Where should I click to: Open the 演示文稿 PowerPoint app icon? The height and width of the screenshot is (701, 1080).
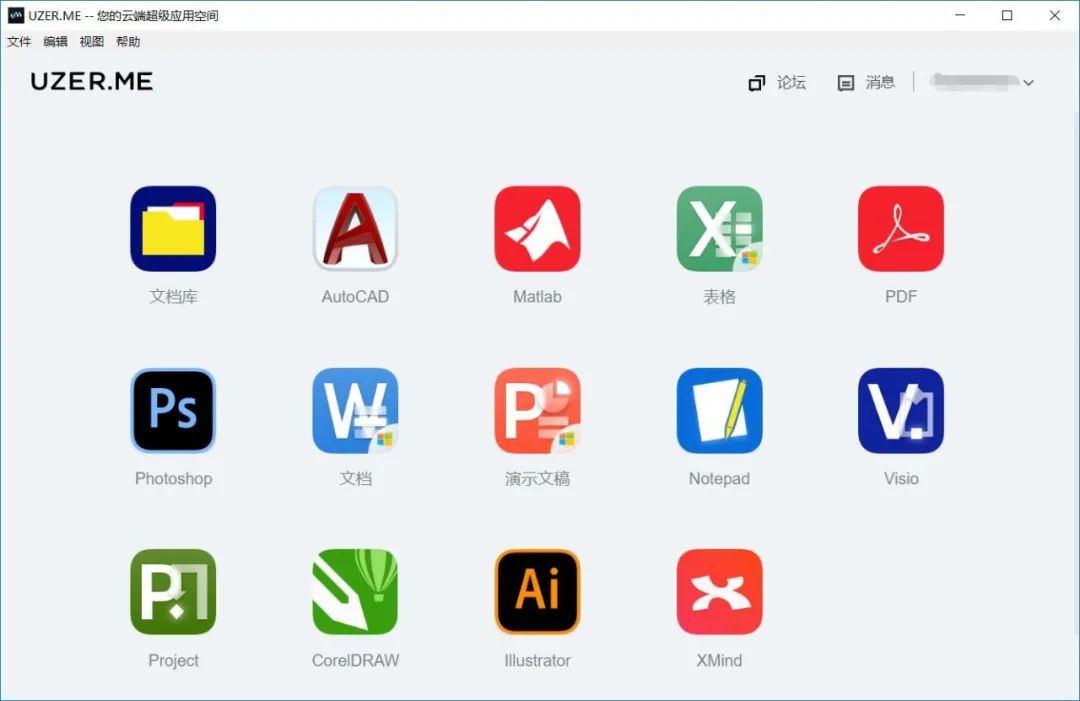click(537, 410)
